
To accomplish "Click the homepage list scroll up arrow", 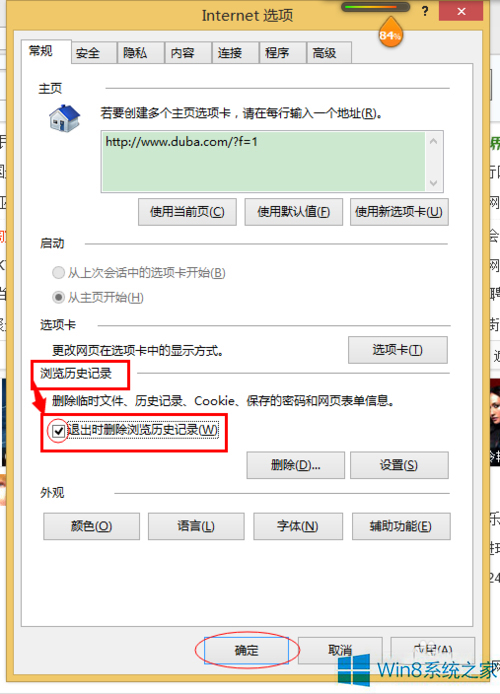I will [434, 142].
